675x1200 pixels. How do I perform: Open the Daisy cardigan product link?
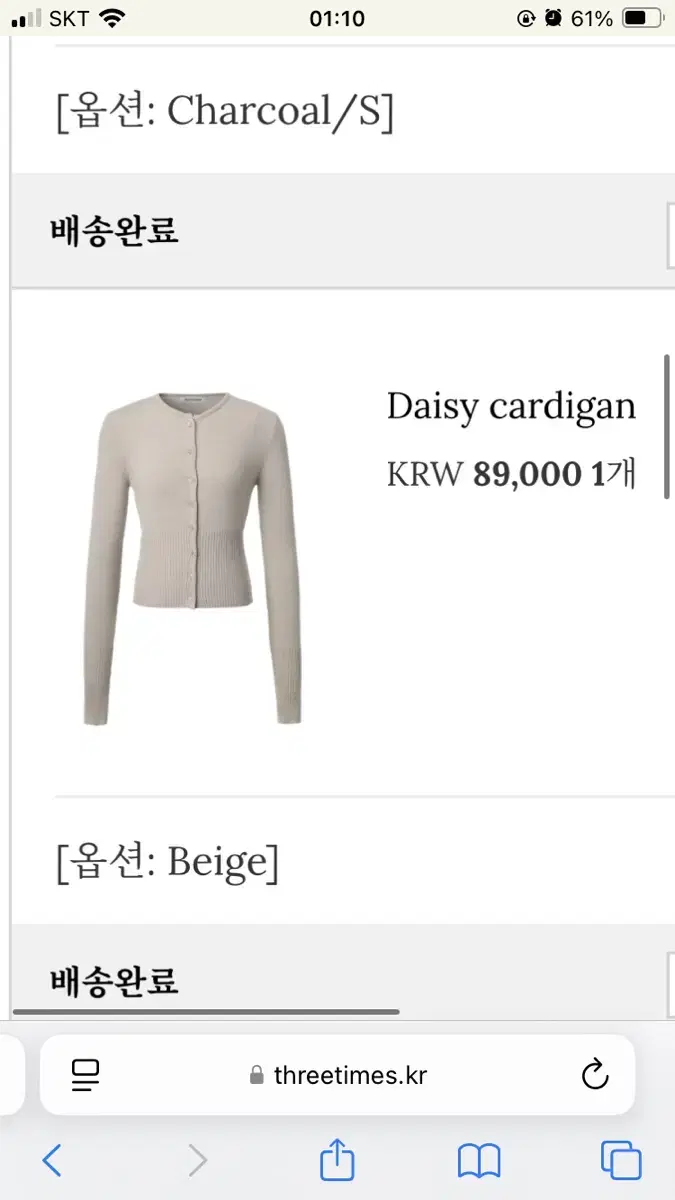coord(511,407)
